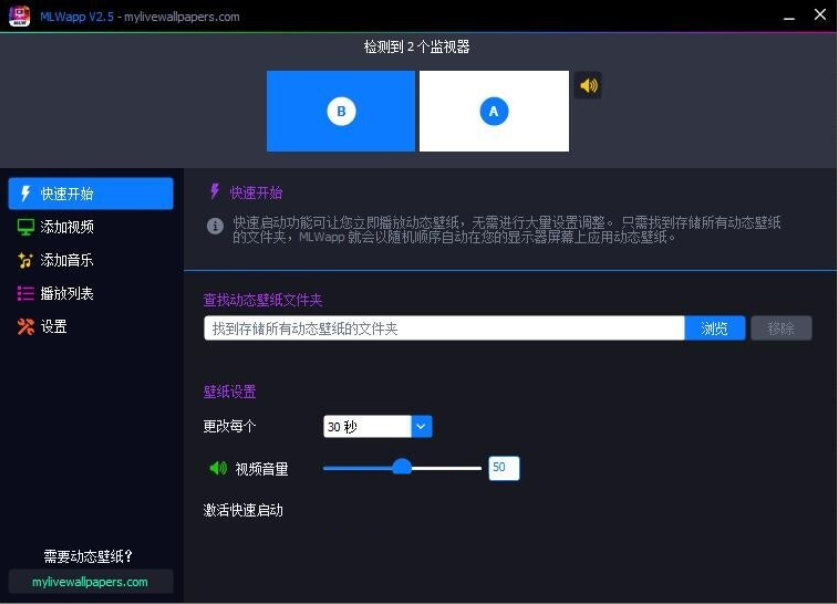Image resolution: width=837 pixels, height=604 pixels.
Task: Open the 播放列表 menu item
Action: pyautogui.click(x=68, y=294)
